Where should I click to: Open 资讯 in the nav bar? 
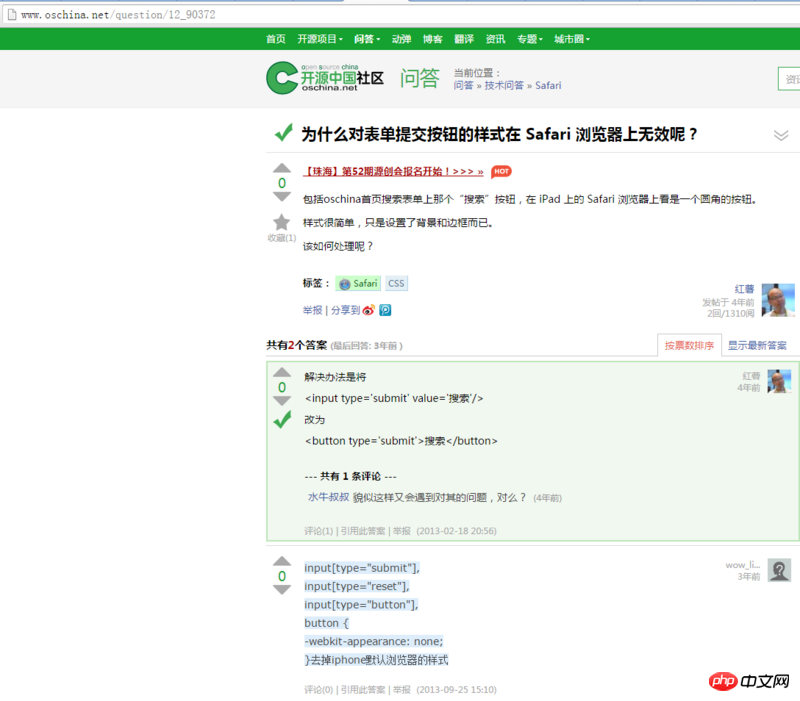coord(495,39)
